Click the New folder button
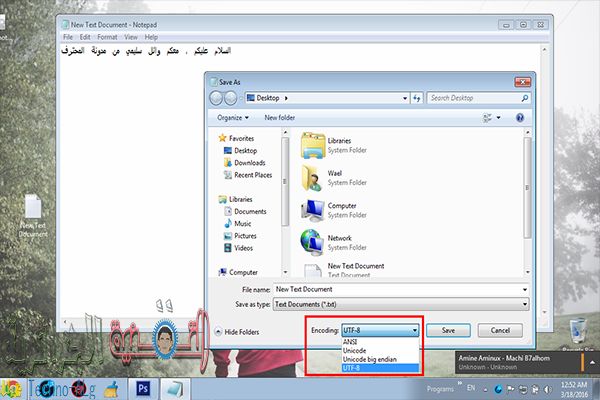 coord(281,117)
